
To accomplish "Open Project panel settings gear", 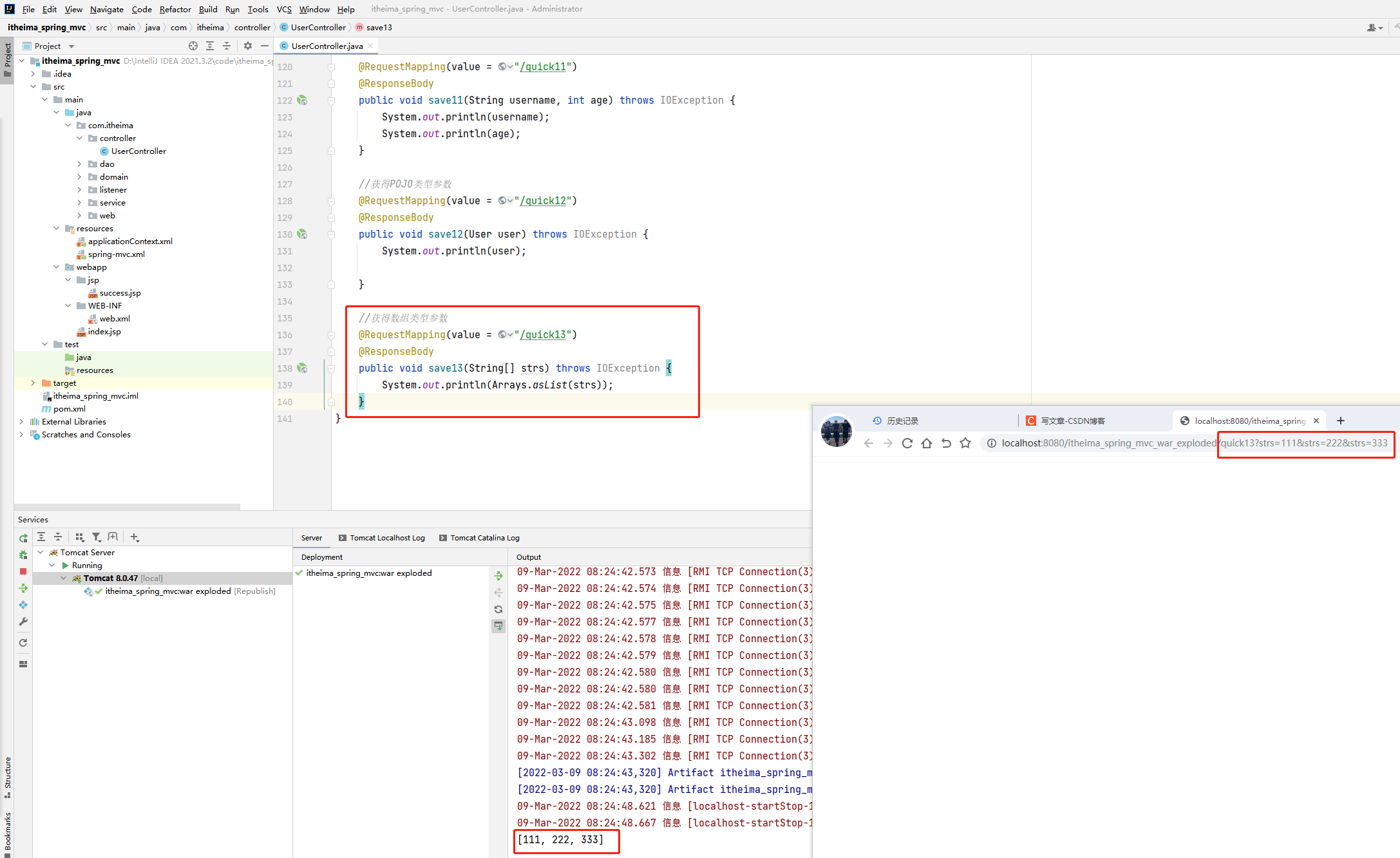I will pyautogui.click(x=248, y=46).
